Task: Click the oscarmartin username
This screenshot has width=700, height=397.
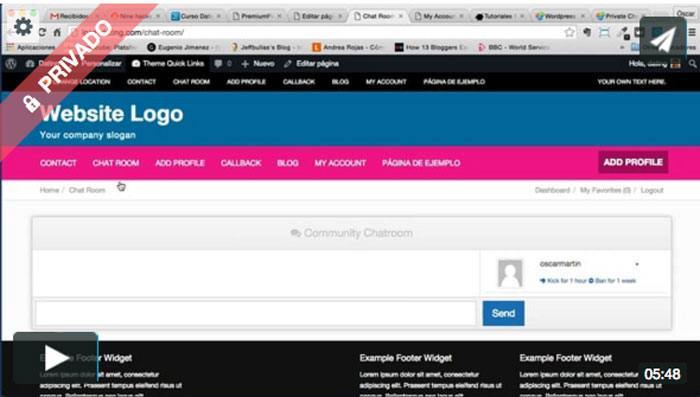Action: point(560,264)
